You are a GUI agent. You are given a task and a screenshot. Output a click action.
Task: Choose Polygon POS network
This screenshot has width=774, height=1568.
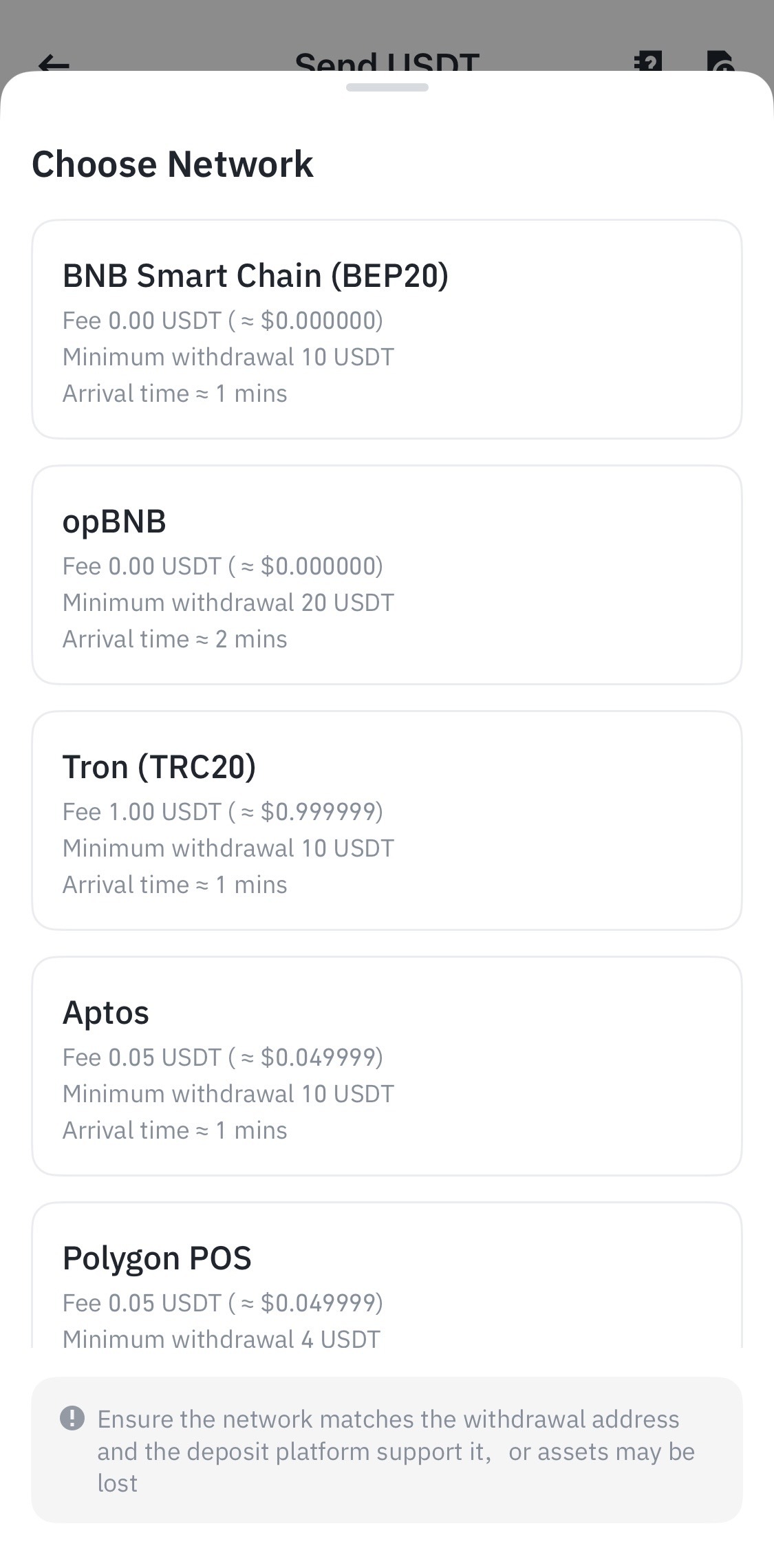(387, 1274)
